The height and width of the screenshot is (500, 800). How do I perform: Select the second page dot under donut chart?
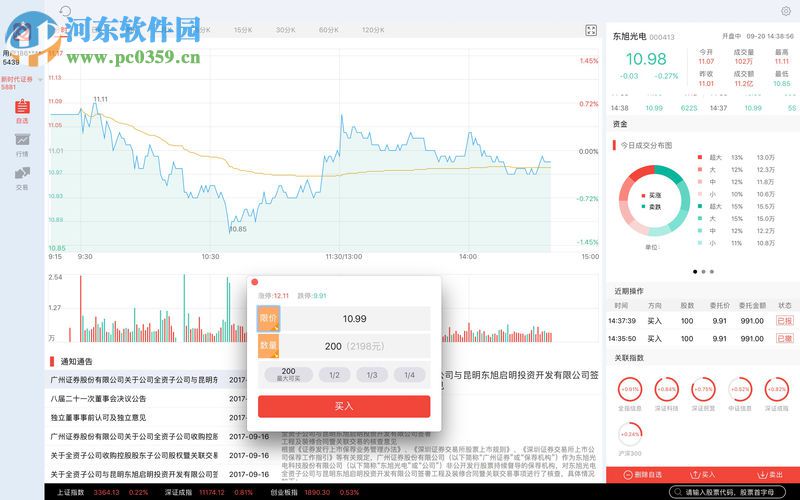click(704, 271)
